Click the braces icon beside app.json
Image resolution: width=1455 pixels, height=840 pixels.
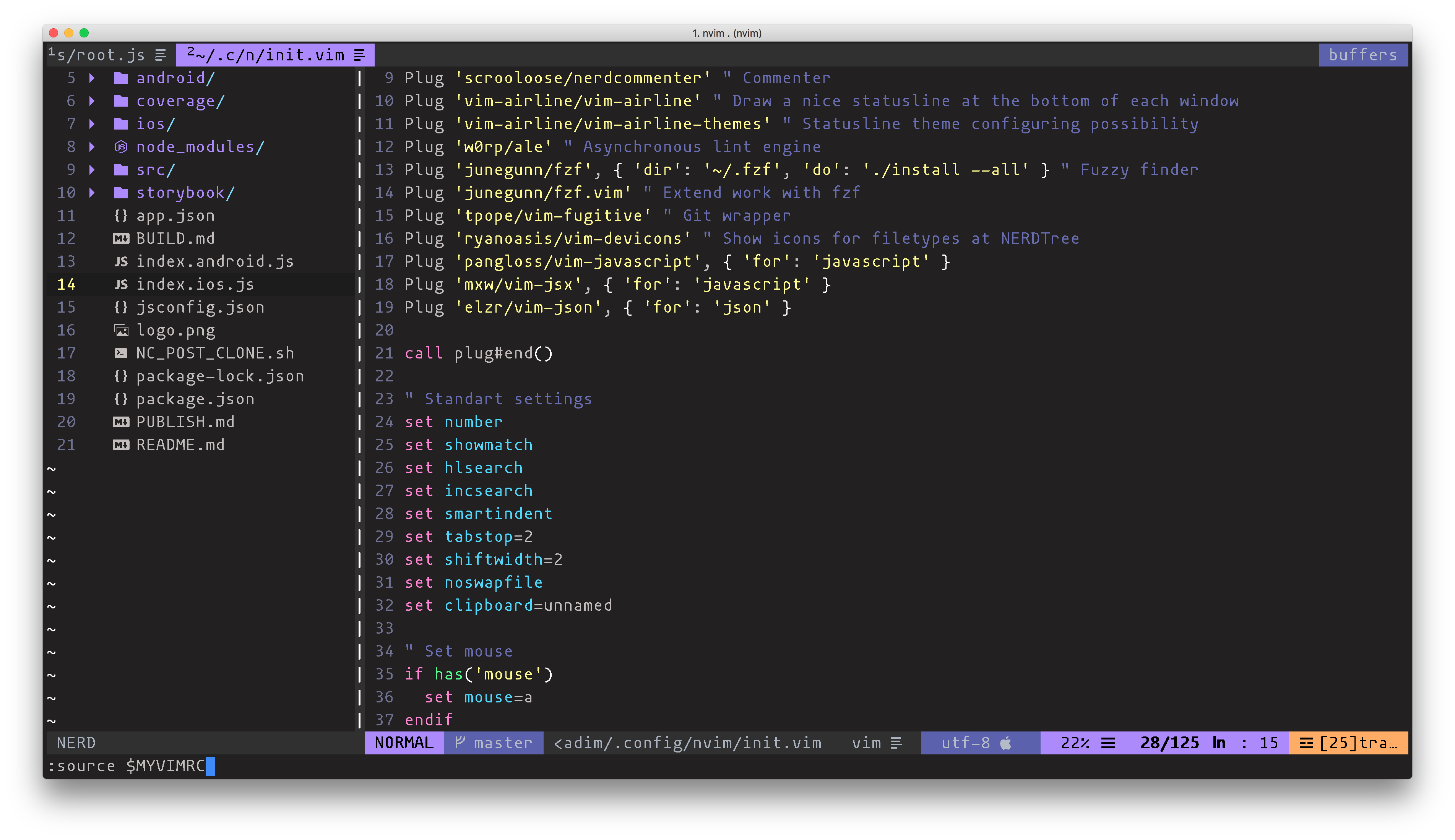120,215
